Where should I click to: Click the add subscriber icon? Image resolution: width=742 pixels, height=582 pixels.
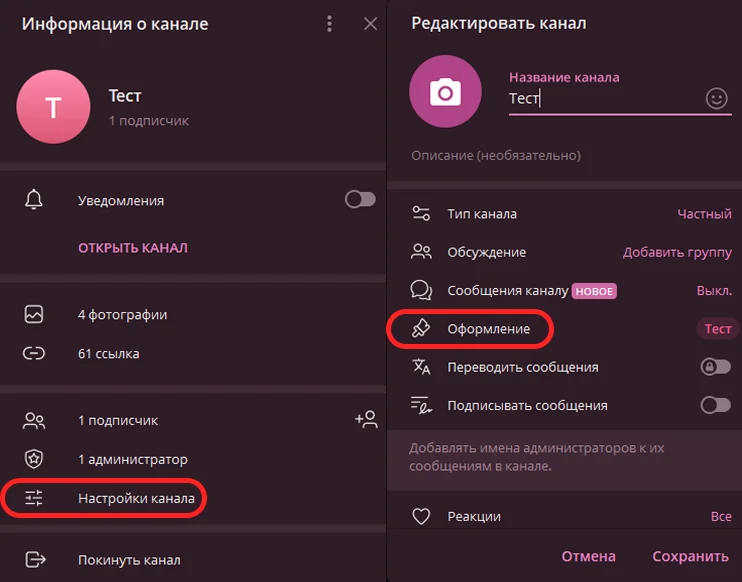pyautogui.click(x=365, y=420)
